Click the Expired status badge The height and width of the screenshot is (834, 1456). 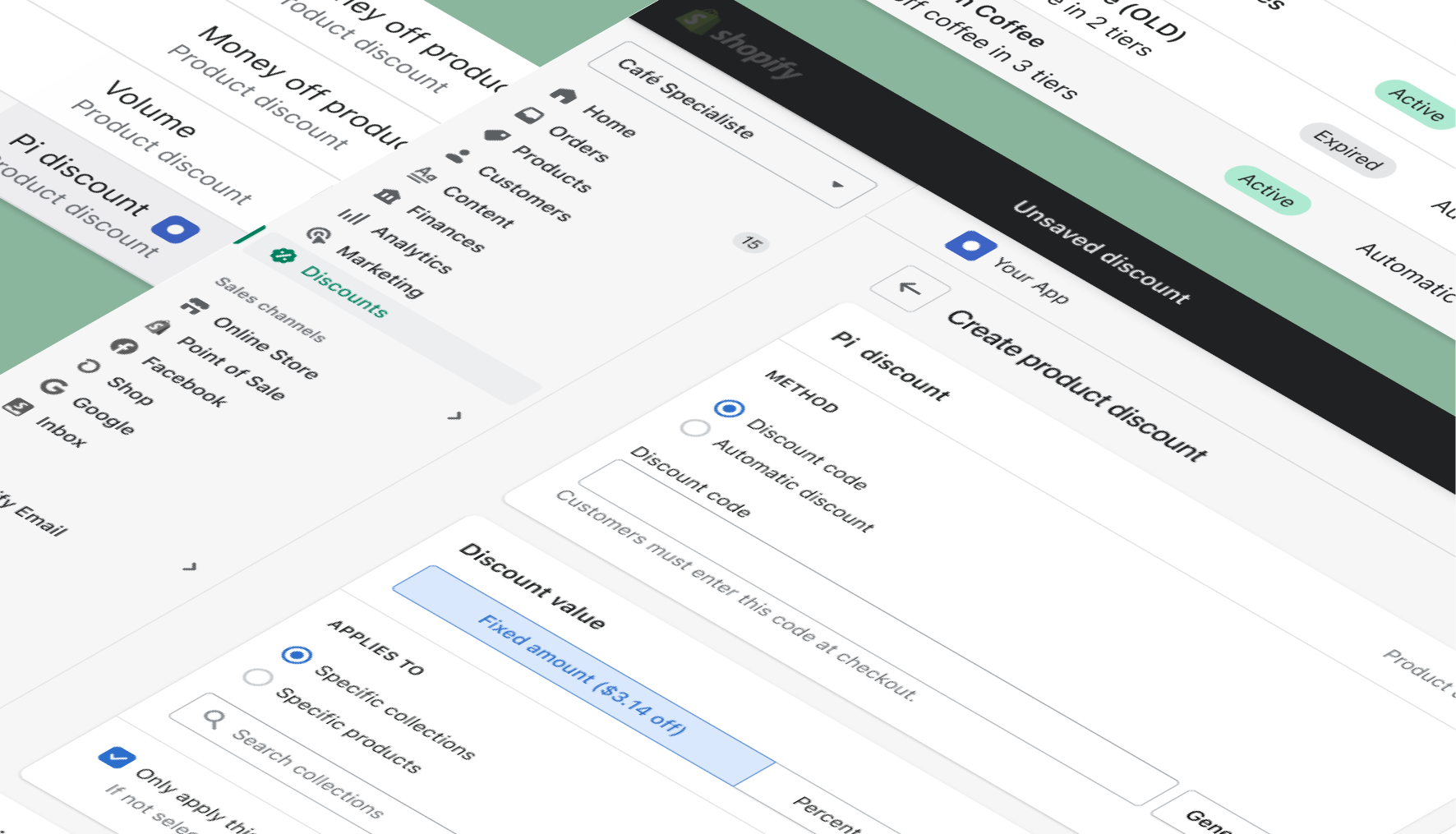point(1348,149)
